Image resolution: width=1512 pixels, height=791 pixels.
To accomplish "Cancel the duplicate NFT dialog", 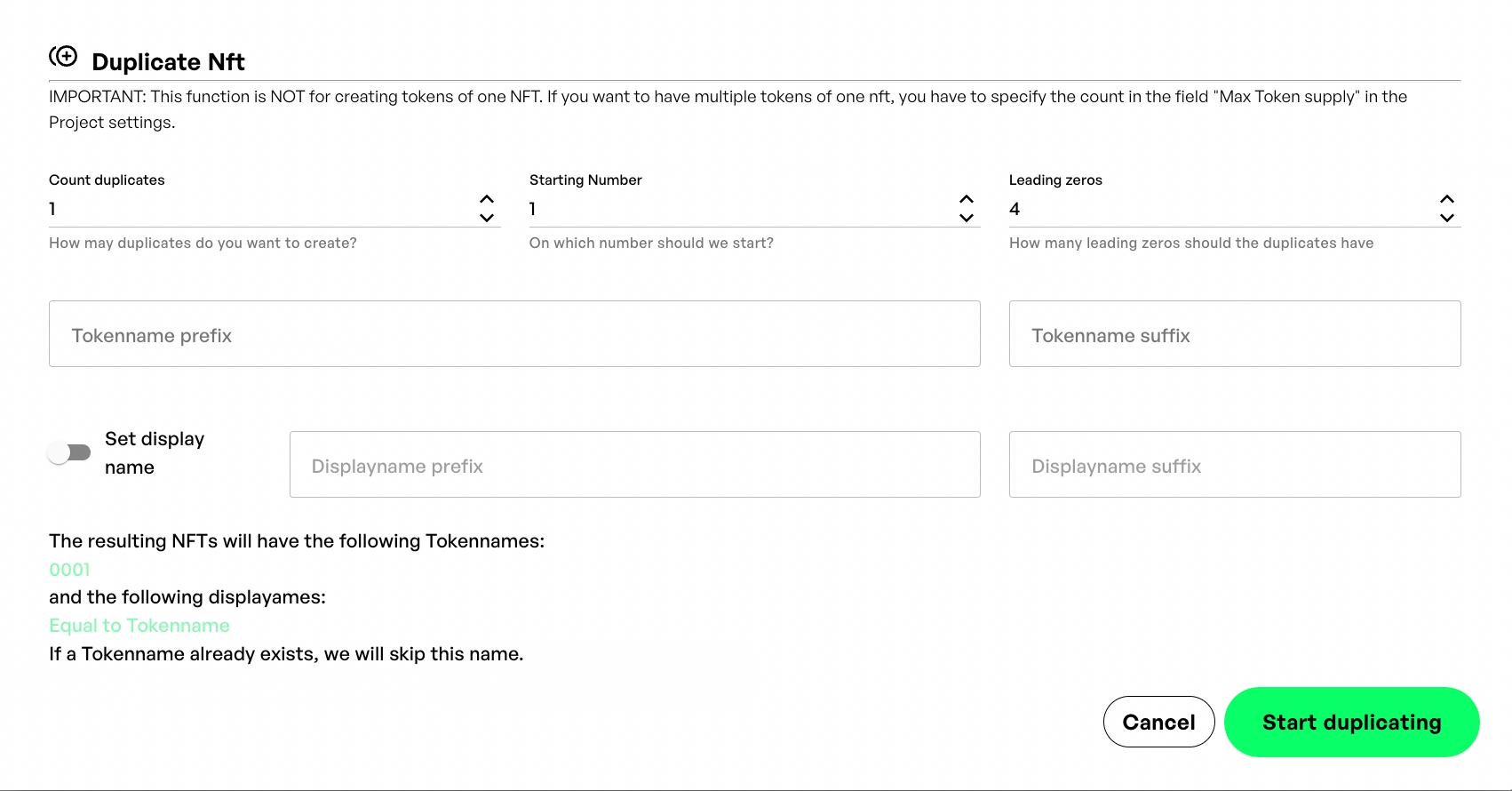I will pyautogui.click(x=1158, y=722).
